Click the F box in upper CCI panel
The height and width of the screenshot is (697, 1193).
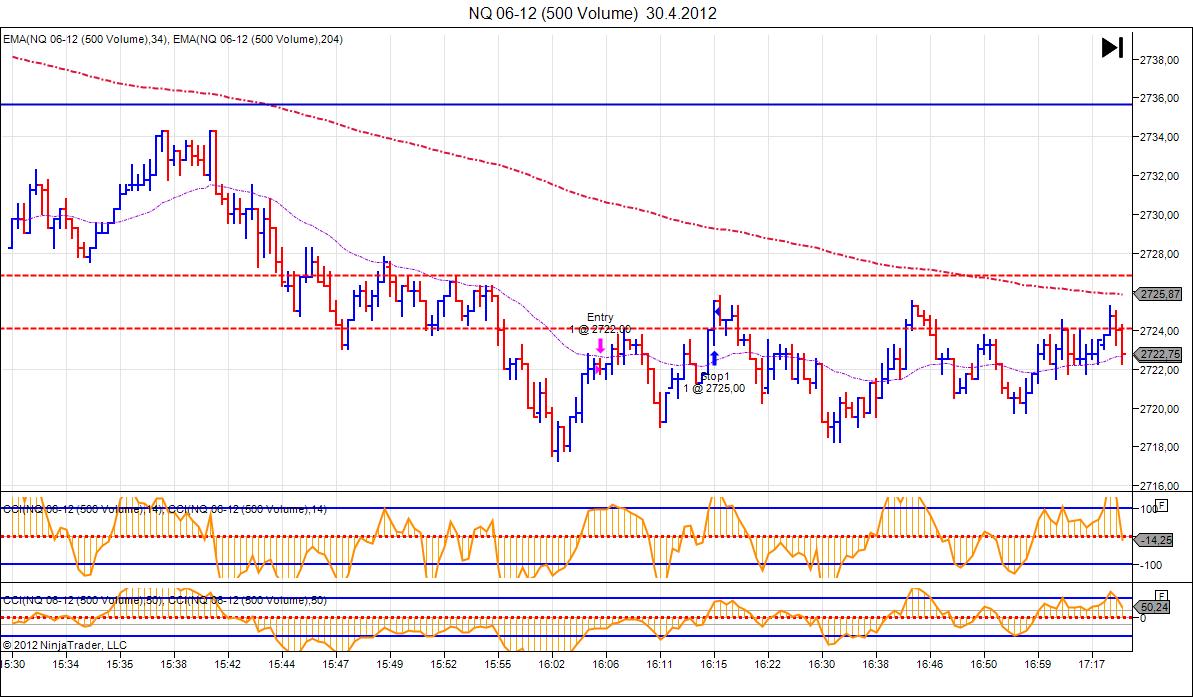point(1160,505)
